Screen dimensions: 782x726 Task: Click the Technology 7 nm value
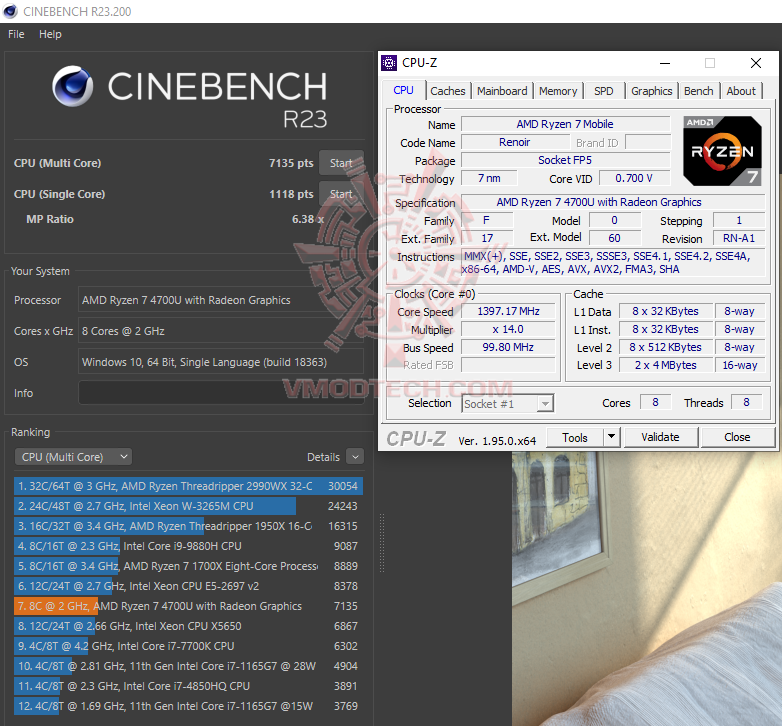click(489, 178)
